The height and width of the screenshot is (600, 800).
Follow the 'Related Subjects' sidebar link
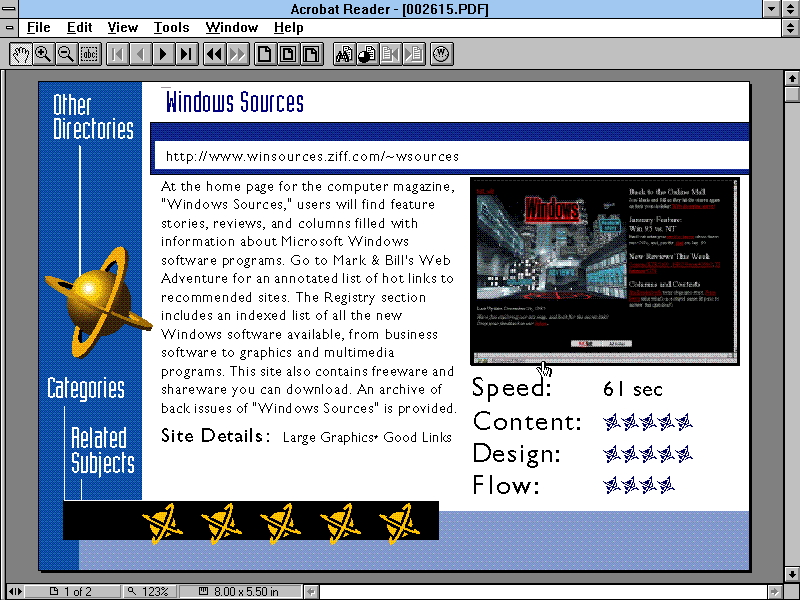tap(103, 451)
